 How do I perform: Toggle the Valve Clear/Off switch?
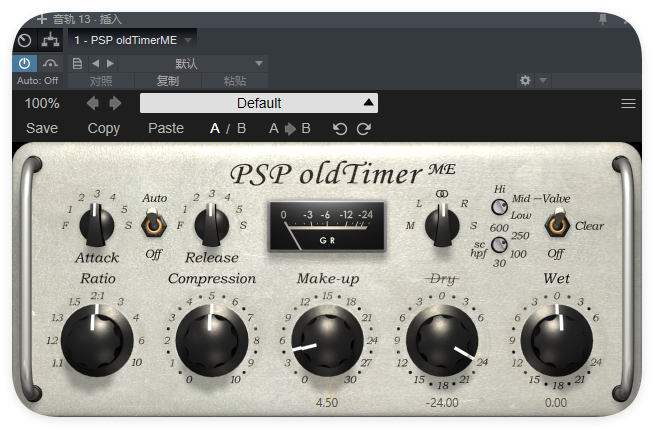[x=558, y=225]
